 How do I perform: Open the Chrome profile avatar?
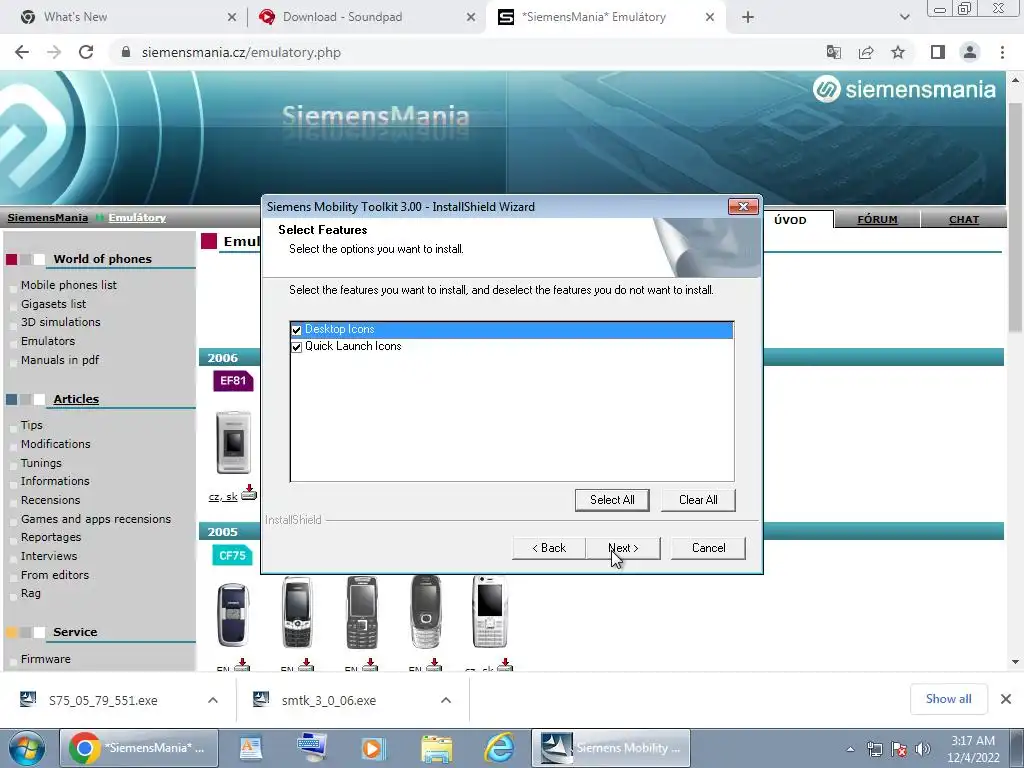click(970, 52)
